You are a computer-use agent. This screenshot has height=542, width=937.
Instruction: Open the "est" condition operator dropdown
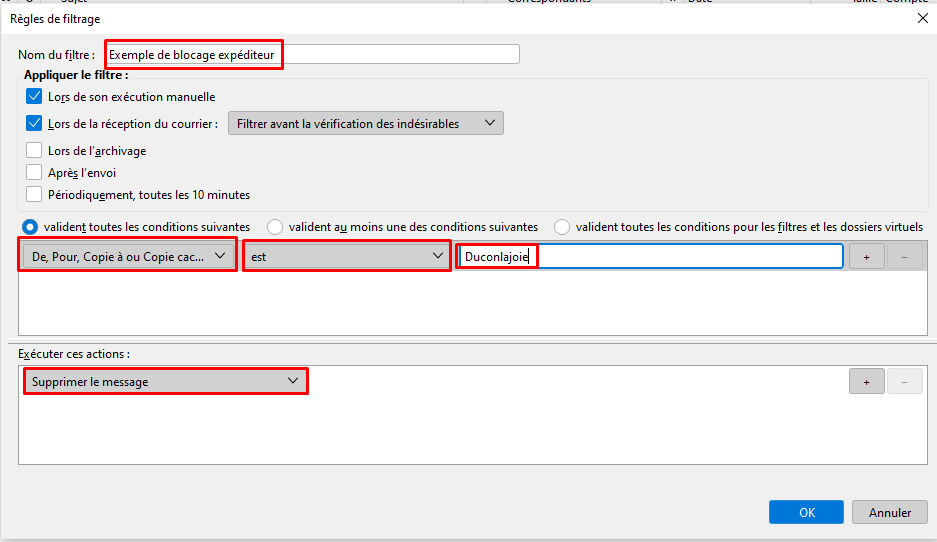point(347,256)
